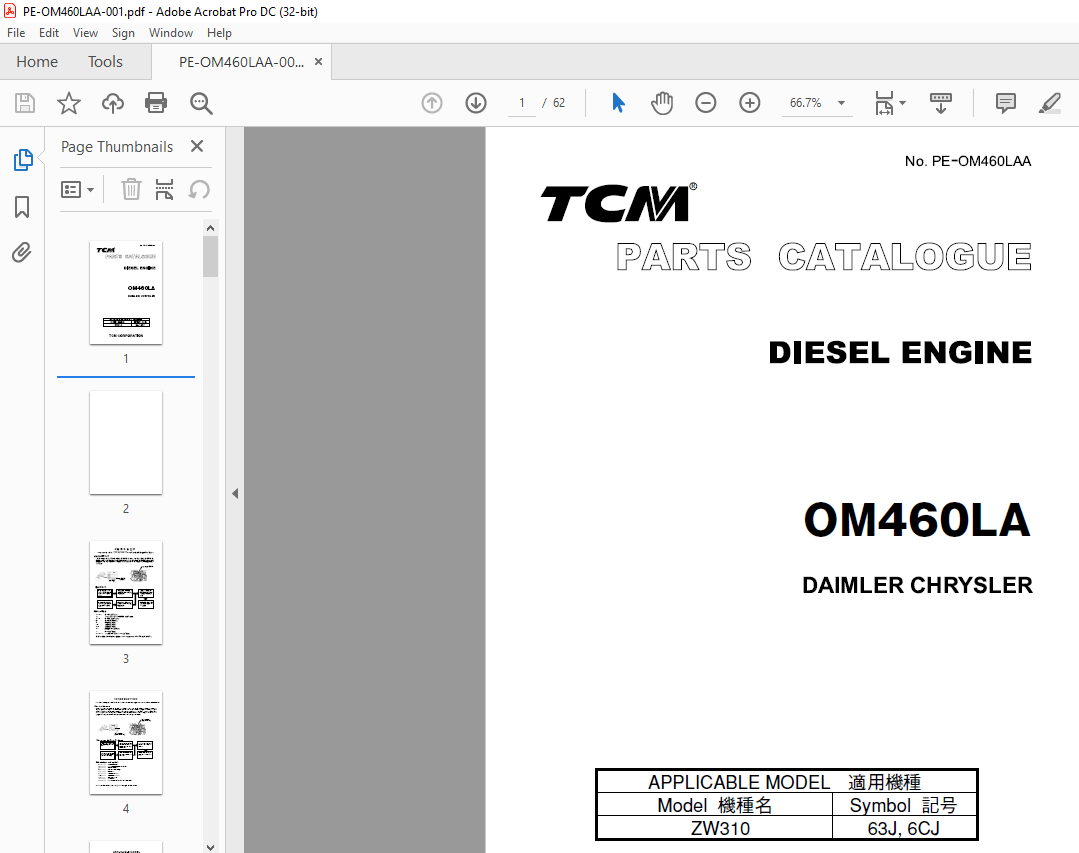Click thumbnail panel scroll up arrow
The width and height of the screenshot is (1079, 853).
click(x=211, y=228)
